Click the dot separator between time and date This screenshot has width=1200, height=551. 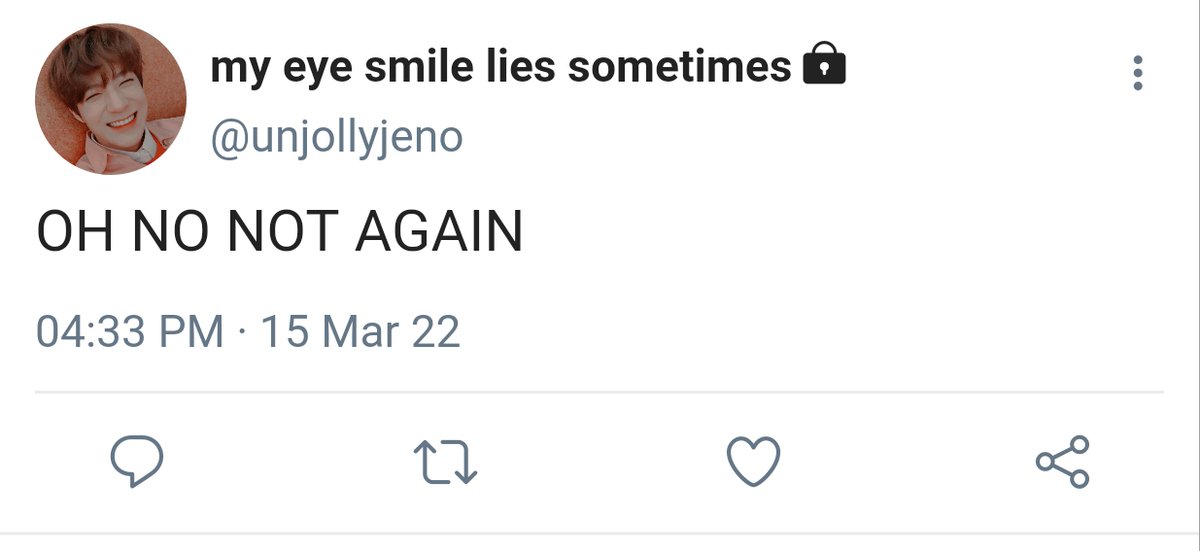[242, 331]
